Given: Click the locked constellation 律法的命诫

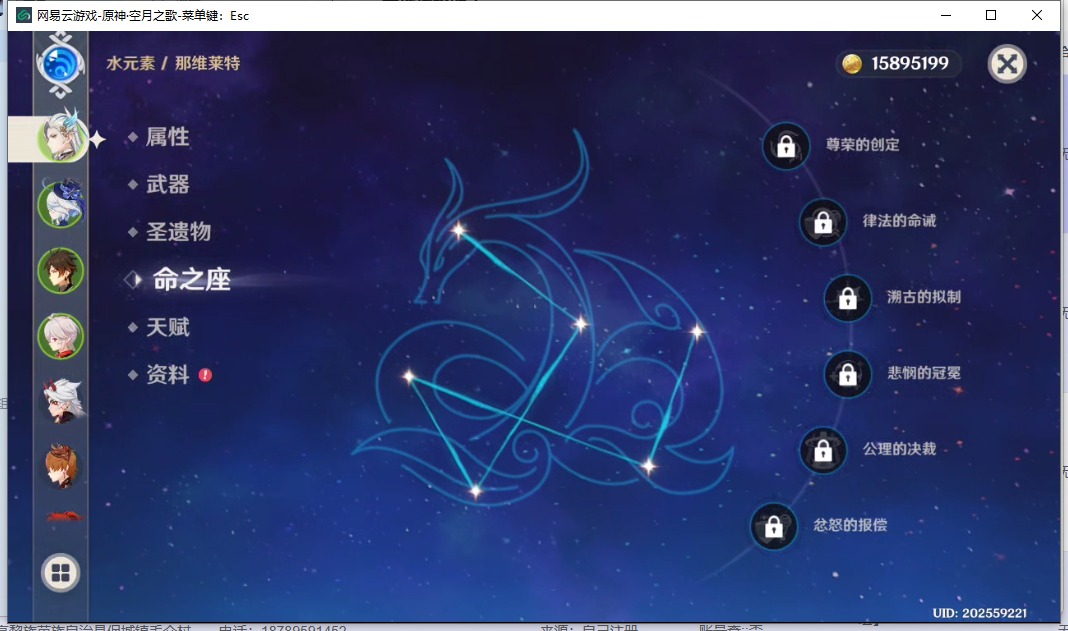Looking at the screenshot, I should tap(823, 222).
